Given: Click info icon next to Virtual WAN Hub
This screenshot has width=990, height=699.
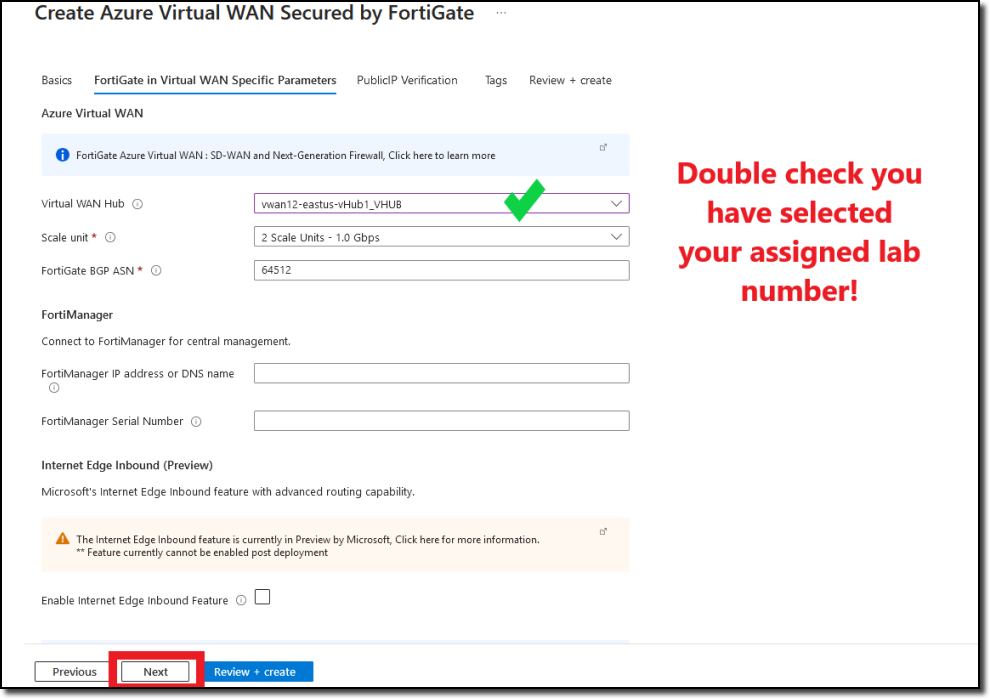Looking at the screenshot, I should (x=137, y=204).
